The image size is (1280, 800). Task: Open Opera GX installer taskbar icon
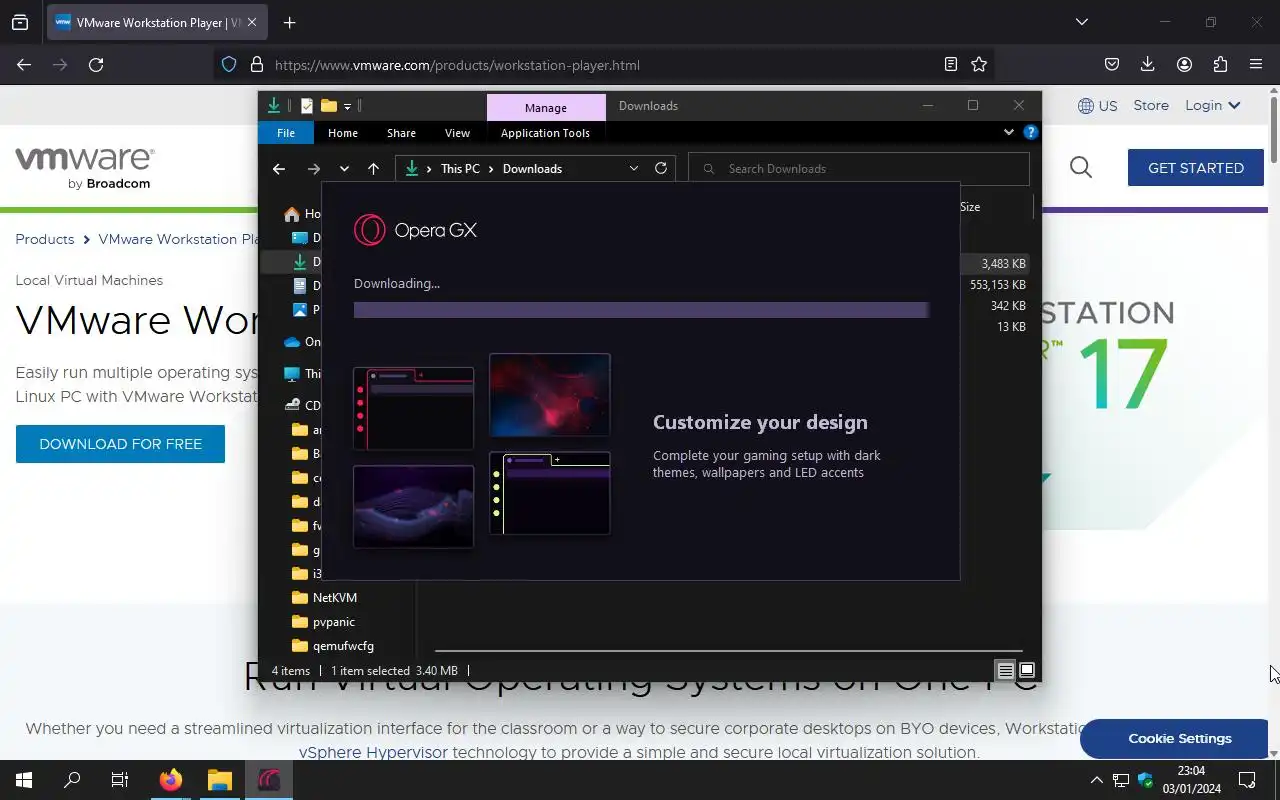268,780
